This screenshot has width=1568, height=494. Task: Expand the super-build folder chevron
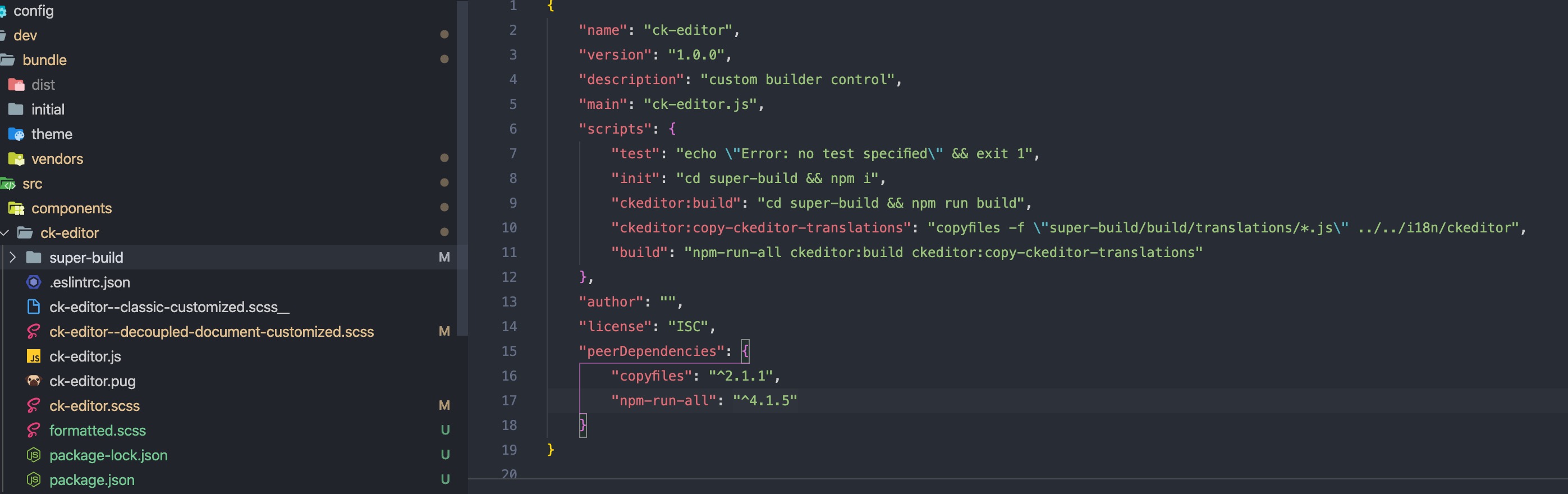coord(12,258)
